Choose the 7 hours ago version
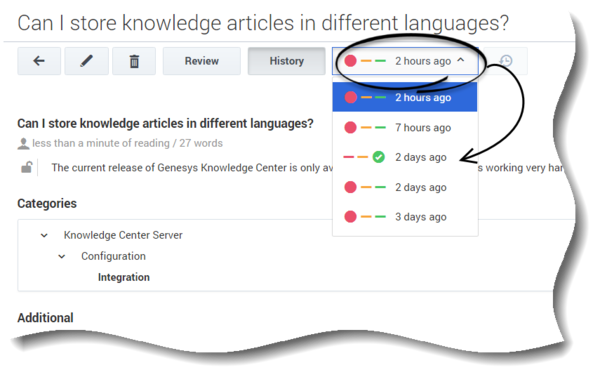 coord(405,127)
